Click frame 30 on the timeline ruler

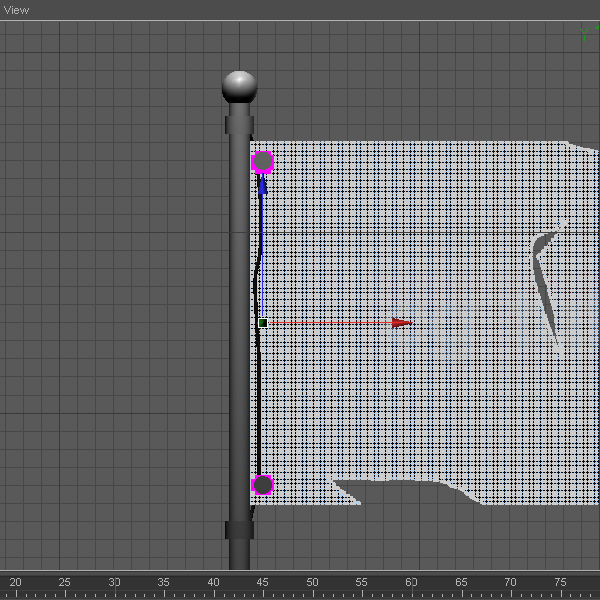pyautogui.click(x=114, y=582)
